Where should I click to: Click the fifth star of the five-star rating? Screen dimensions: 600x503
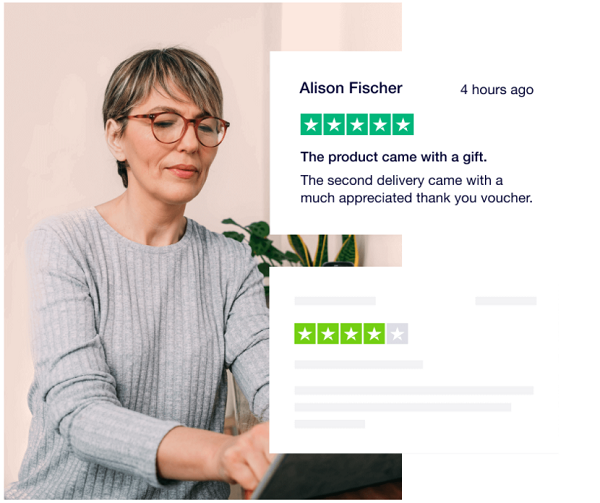click(403, 124)
